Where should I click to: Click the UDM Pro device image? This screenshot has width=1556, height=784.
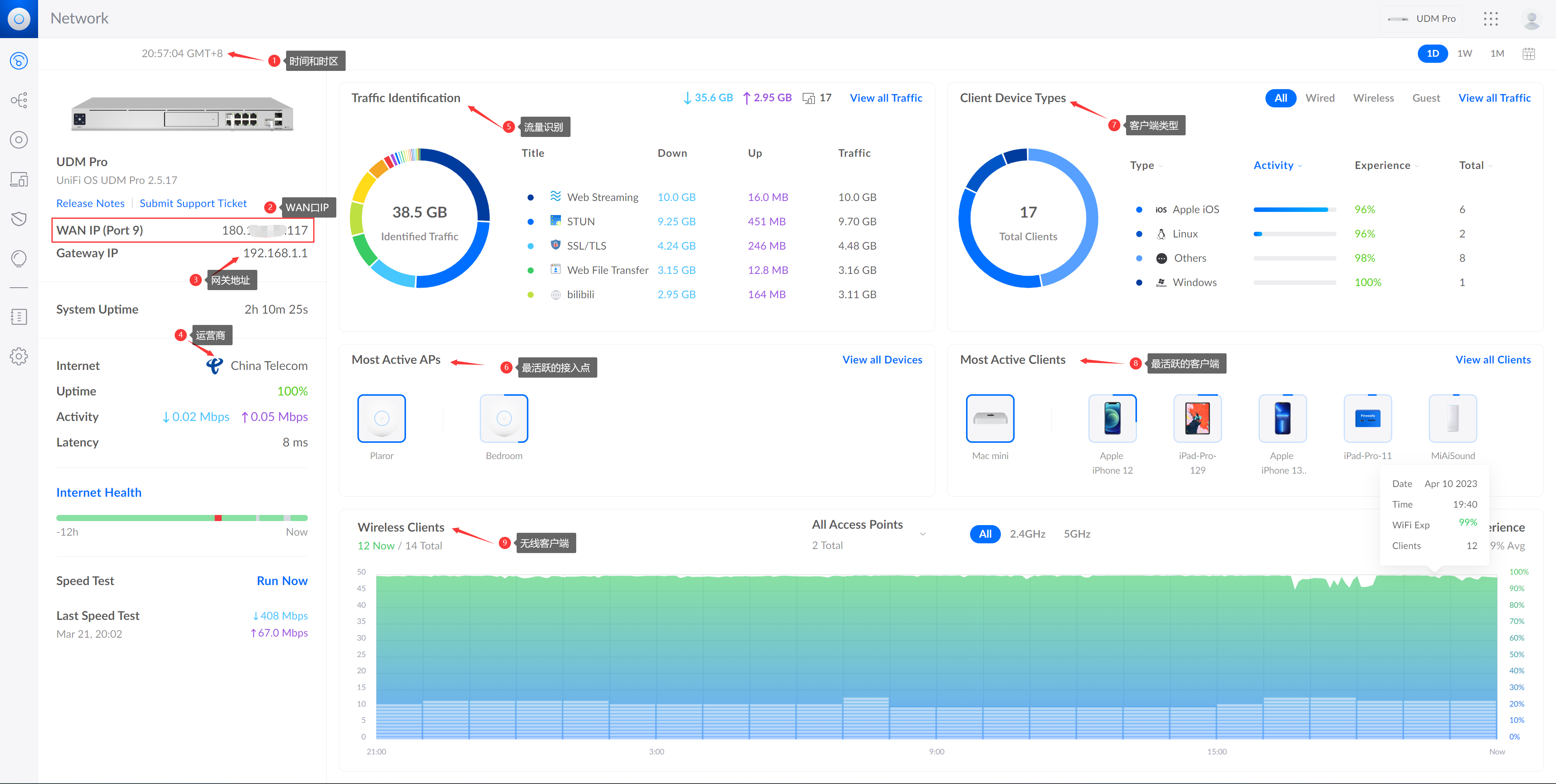point(182,114)
